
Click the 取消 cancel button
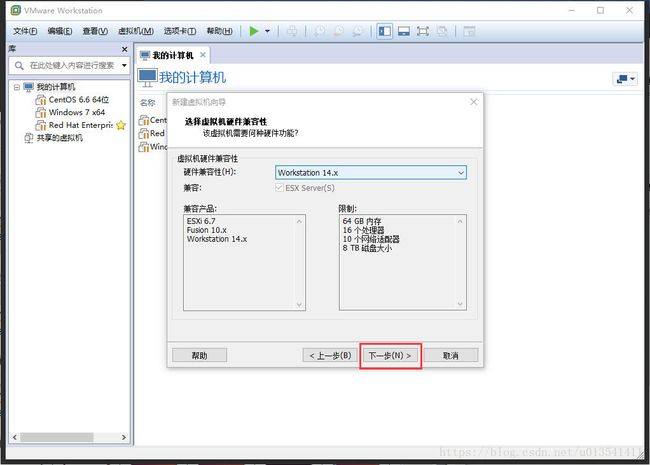coord(451,356)
